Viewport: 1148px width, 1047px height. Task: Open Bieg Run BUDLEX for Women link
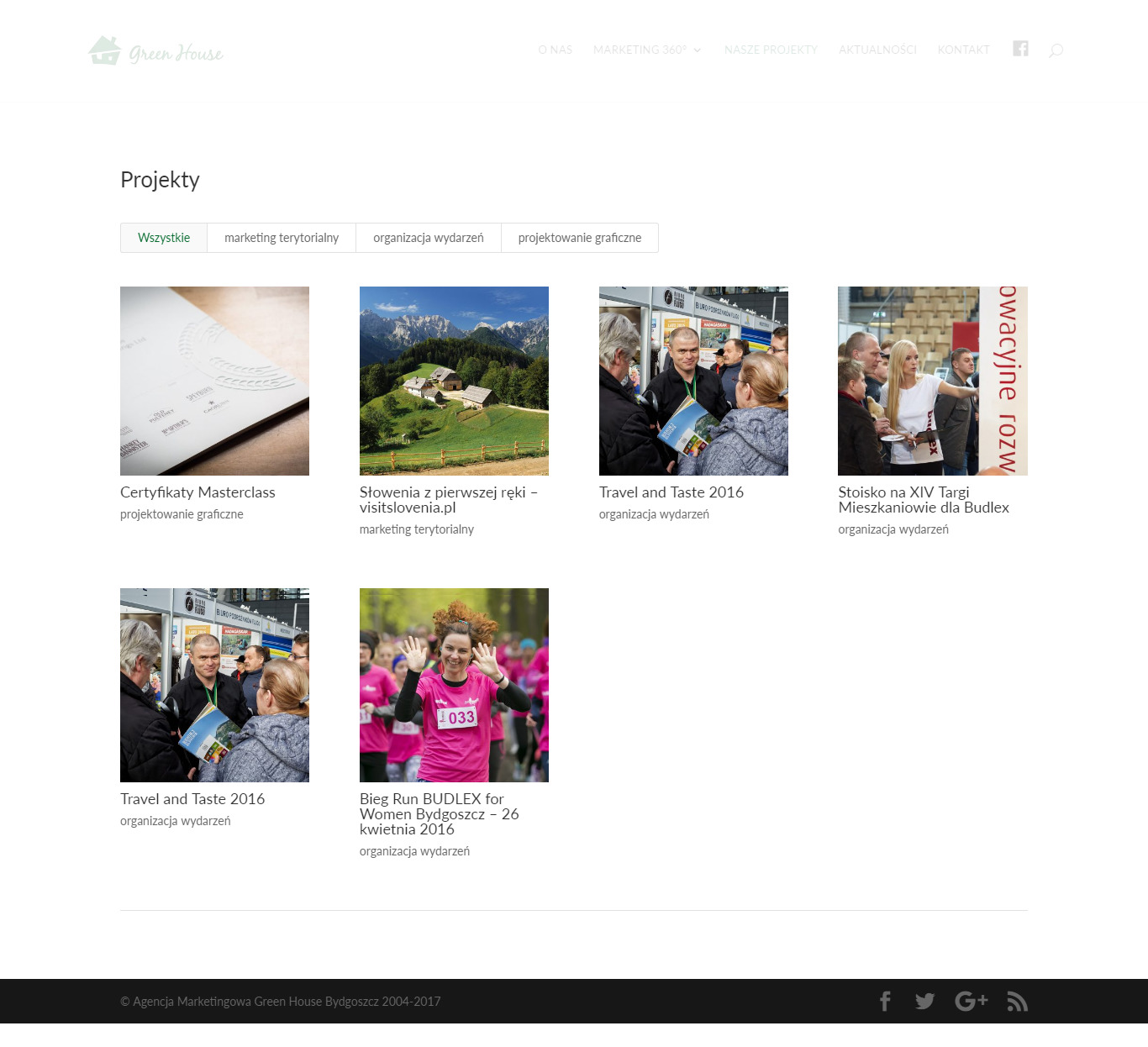point(439,813)
